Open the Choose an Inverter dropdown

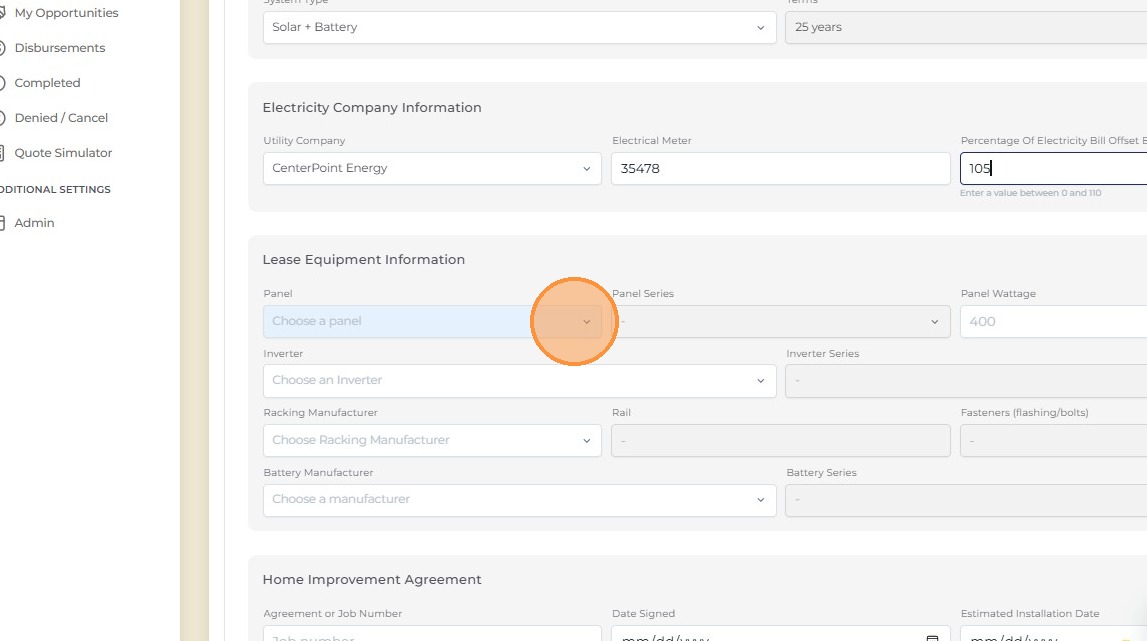[x=519, y=381]
